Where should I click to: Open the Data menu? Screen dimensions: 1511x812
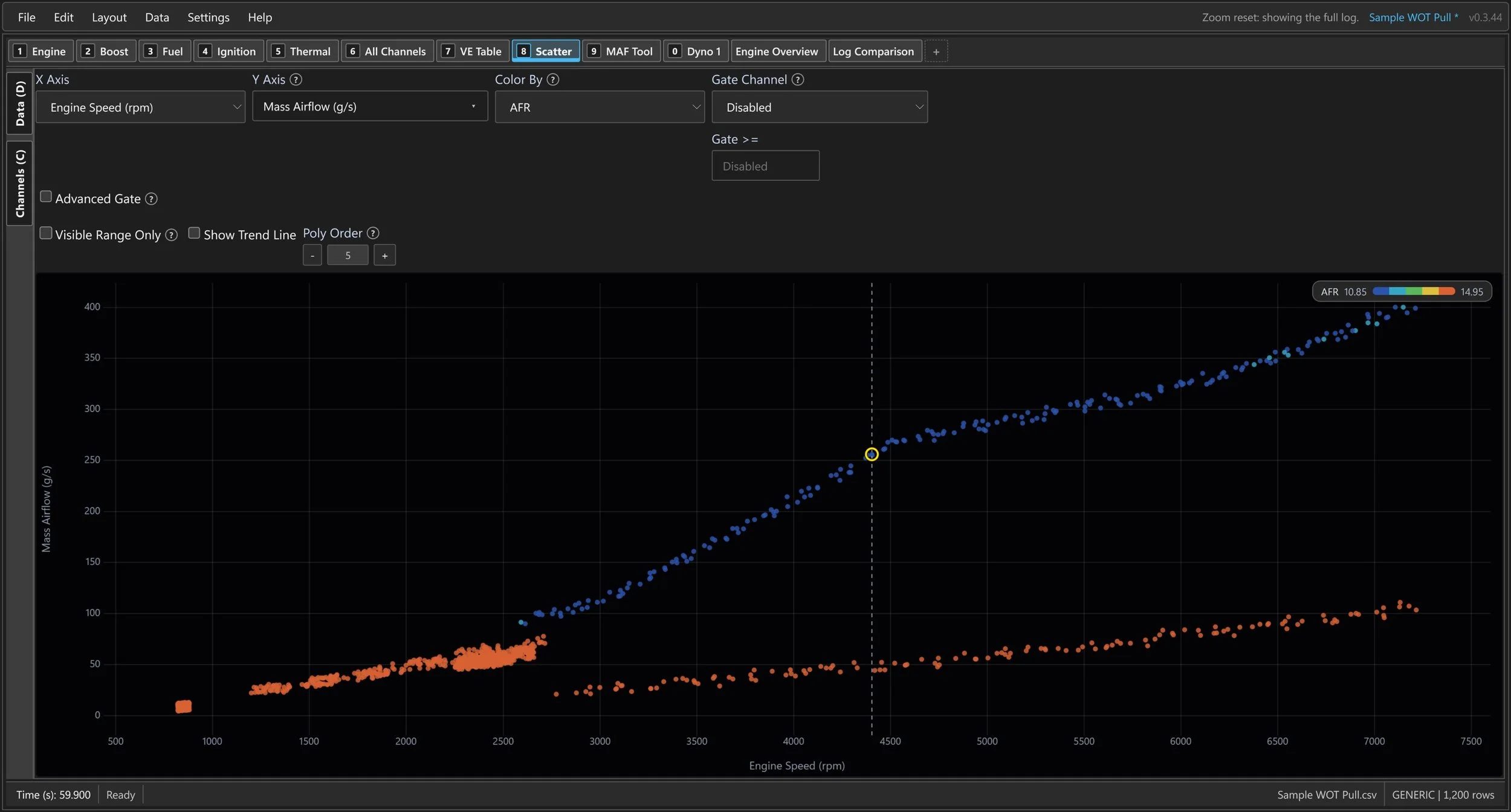[157, 18]
